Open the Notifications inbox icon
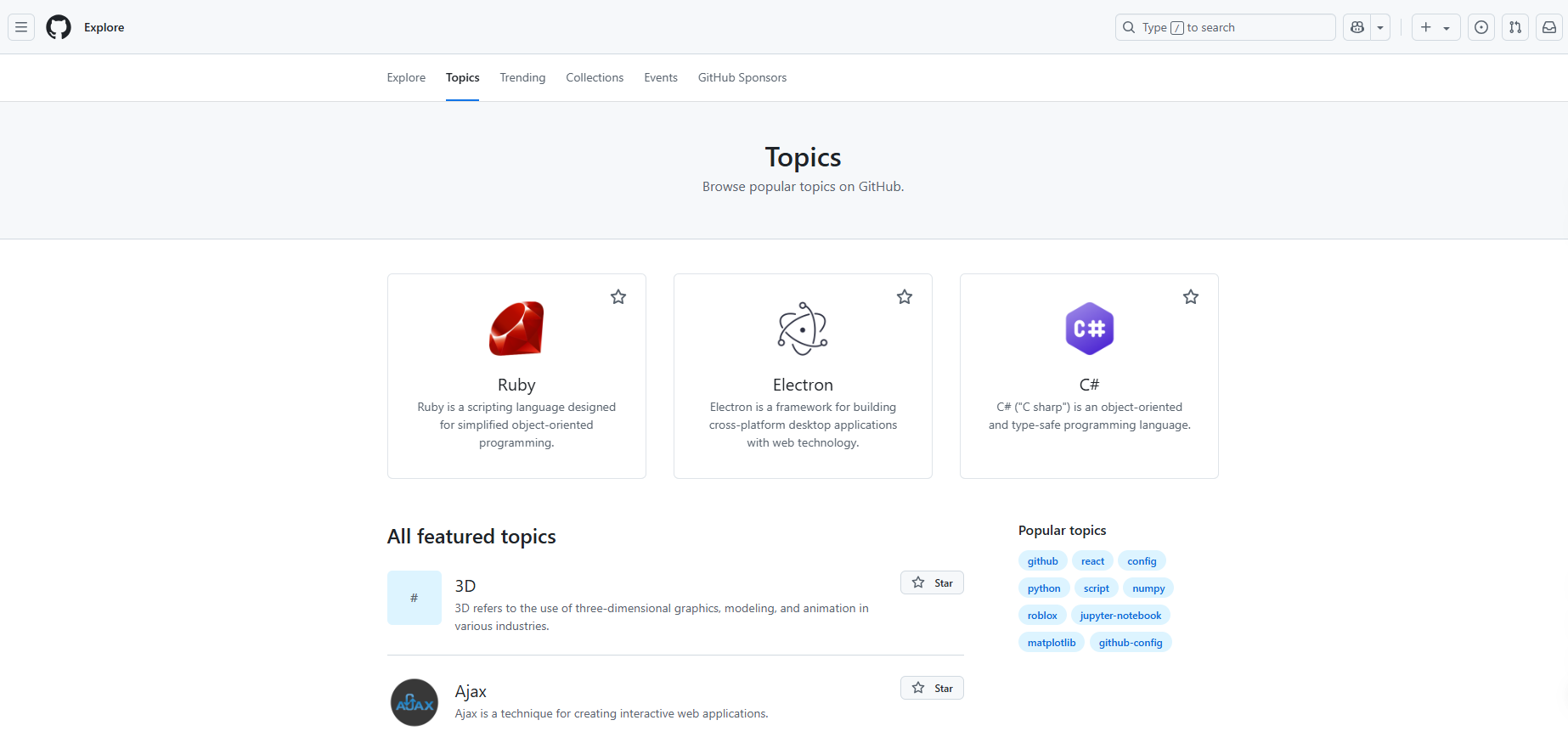Screen dimensions: 1568x754 point(1549,27)
